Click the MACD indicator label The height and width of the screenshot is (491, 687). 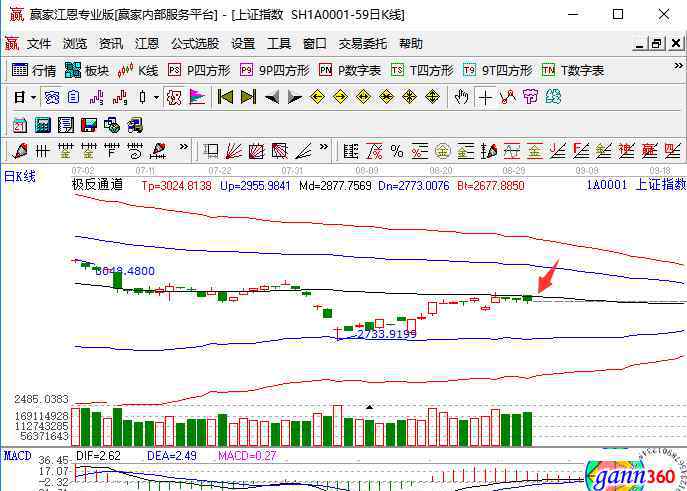[x=18, y=456]
